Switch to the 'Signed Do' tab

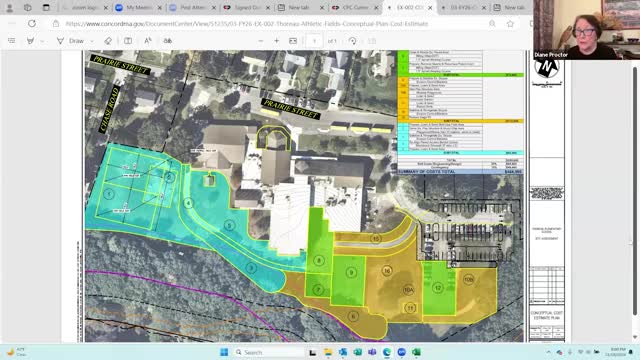pyautogui.click(x=247, y=7)
